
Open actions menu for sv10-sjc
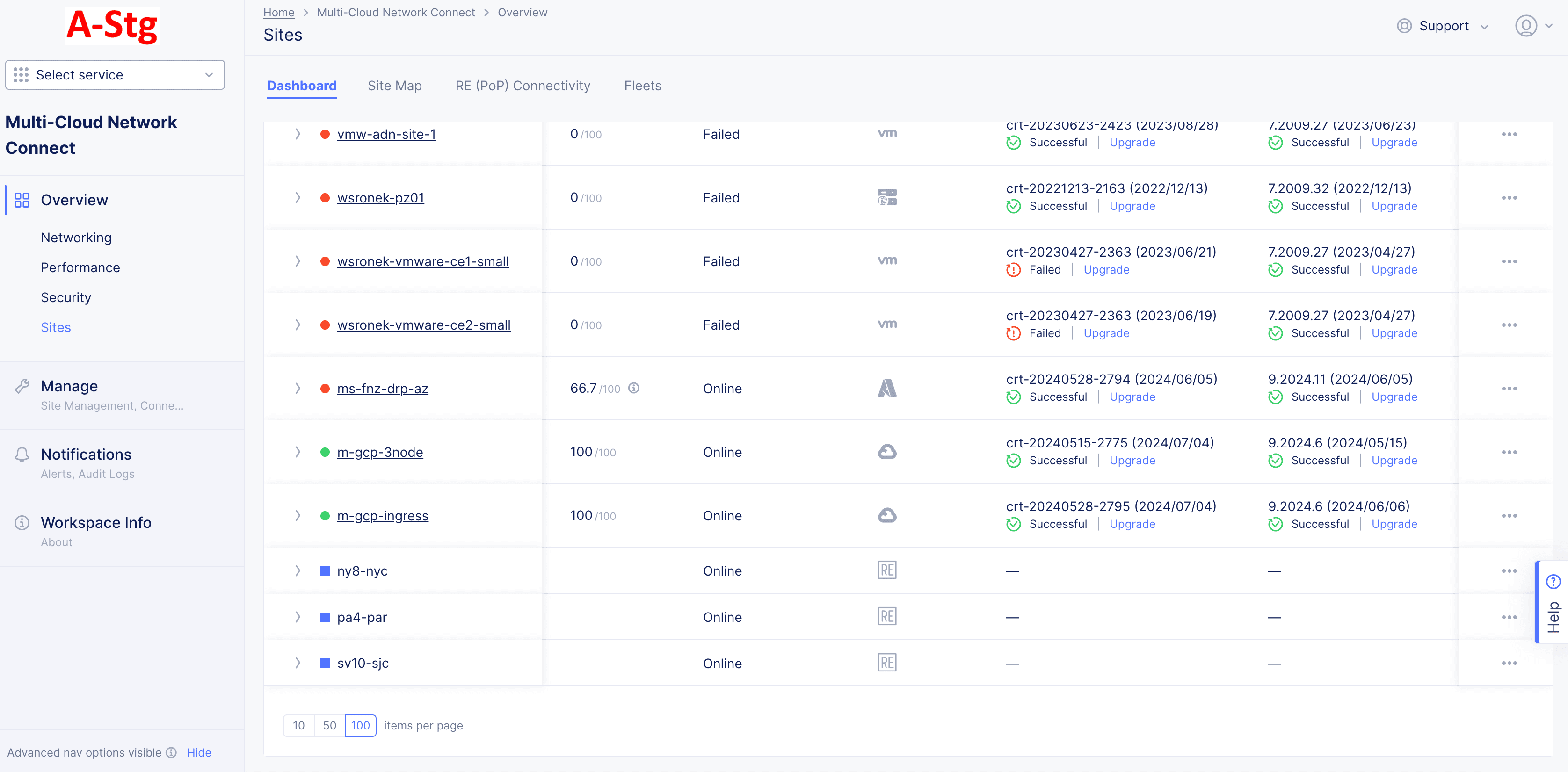click(1509, 663)
